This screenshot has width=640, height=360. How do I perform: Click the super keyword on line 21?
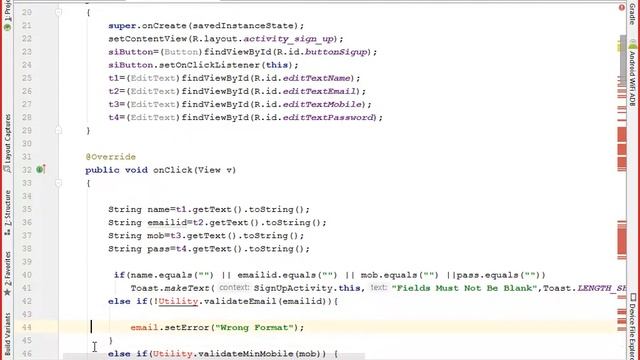122,26
